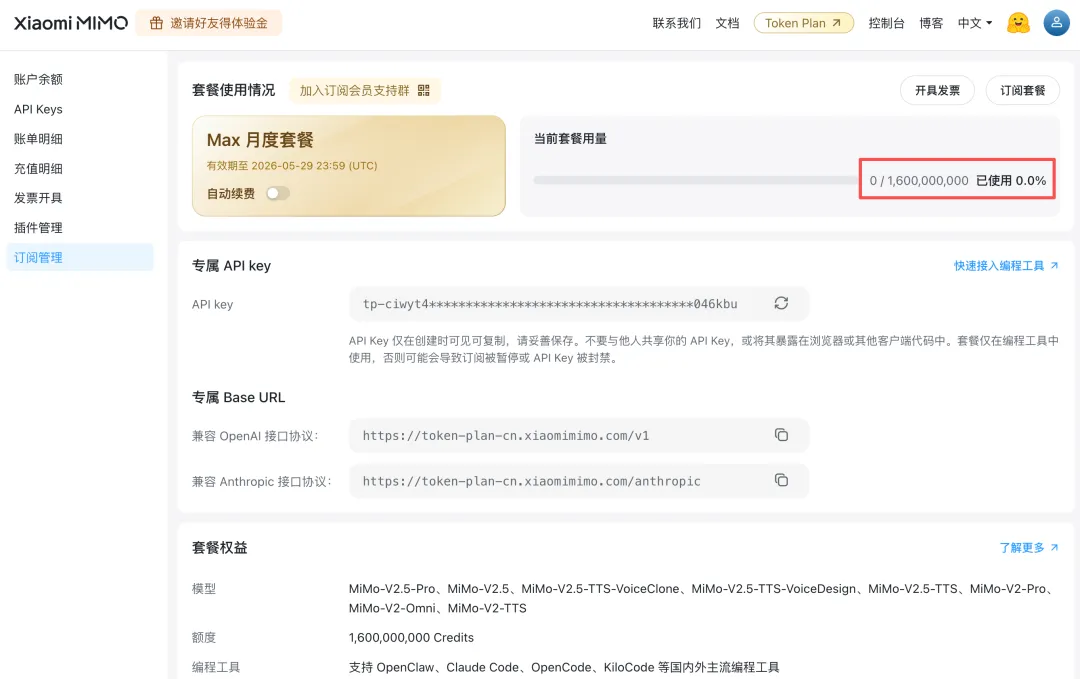Click the QR code icon for member group

tap(424, 90)
